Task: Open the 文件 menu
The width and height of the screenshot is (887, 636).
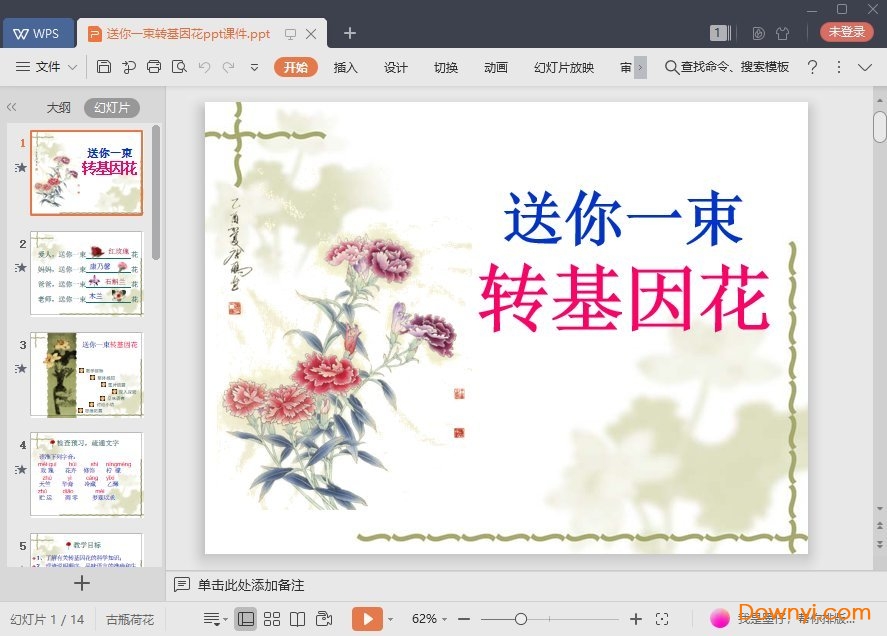Action: tap(49, 67)
